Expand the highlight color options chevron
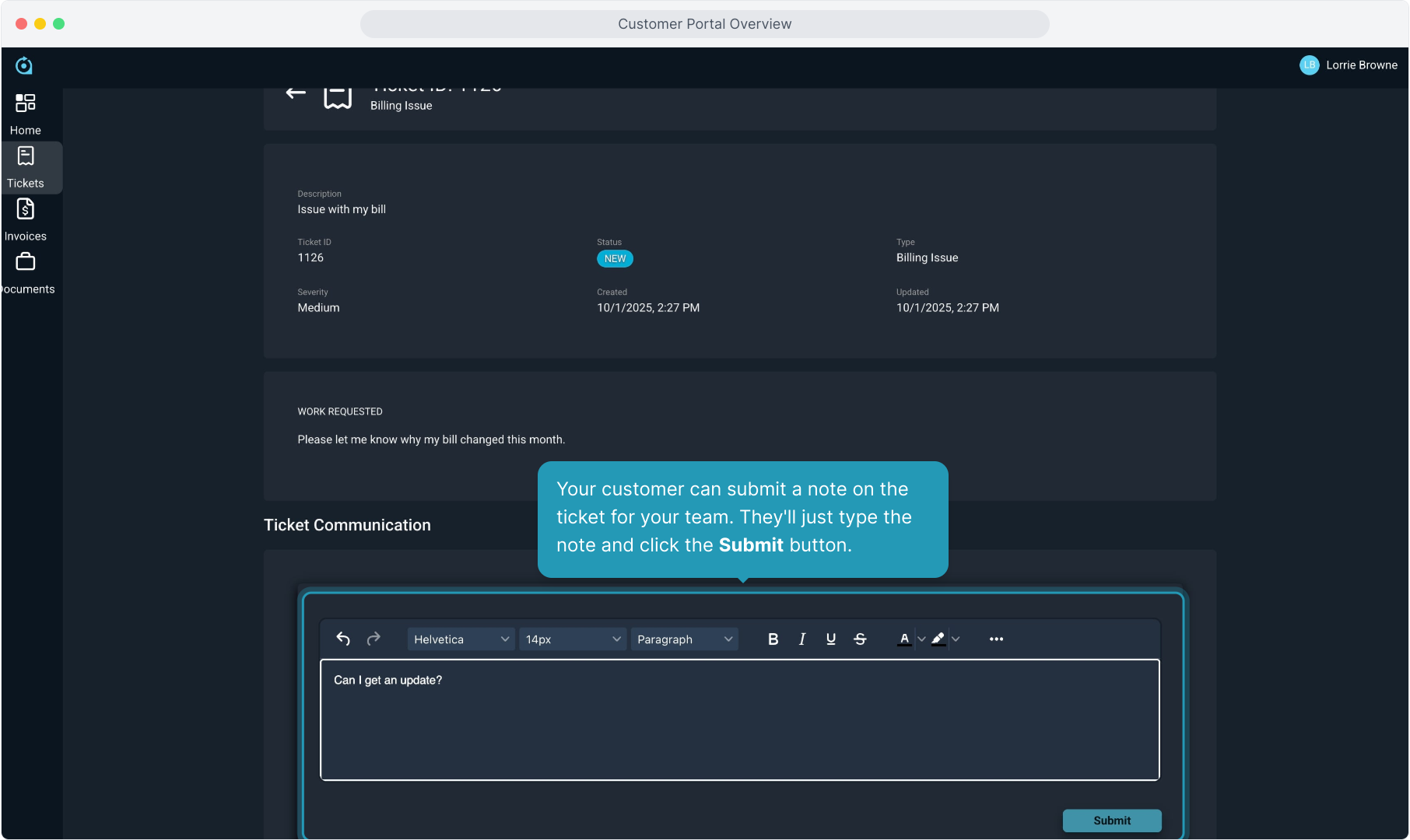This screenshot has height=840, width=1410. (x=956, y=639)
